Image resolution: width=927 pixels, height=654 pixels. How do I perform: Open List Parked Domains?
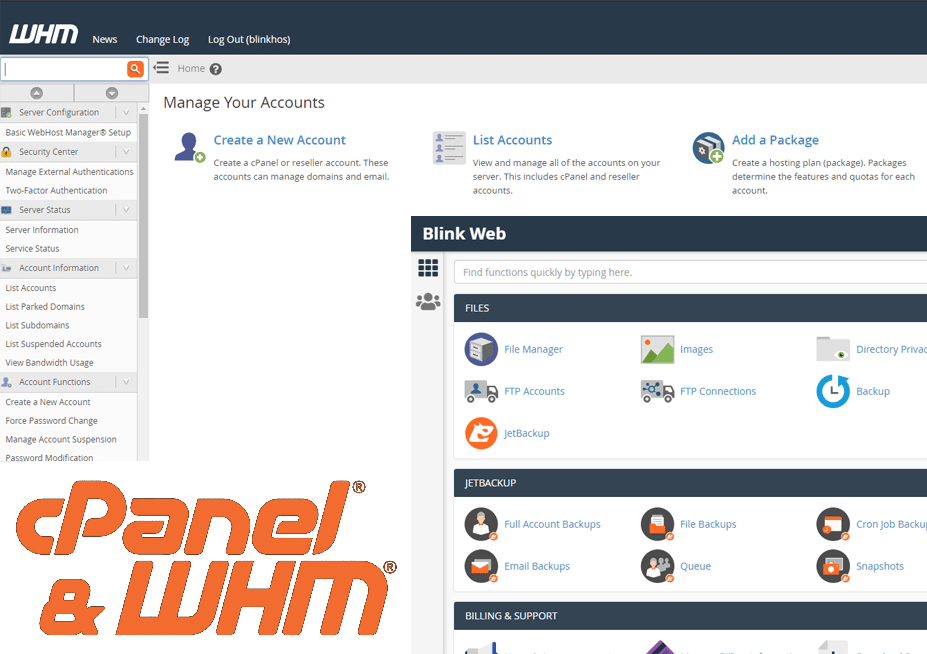coord(45,306)
